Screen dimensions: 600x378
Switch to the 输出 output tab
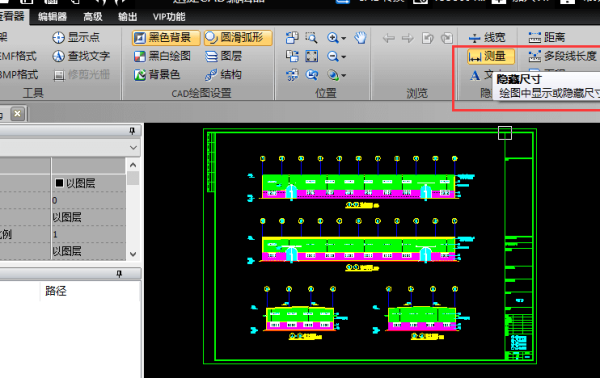(x=127, y=17)
